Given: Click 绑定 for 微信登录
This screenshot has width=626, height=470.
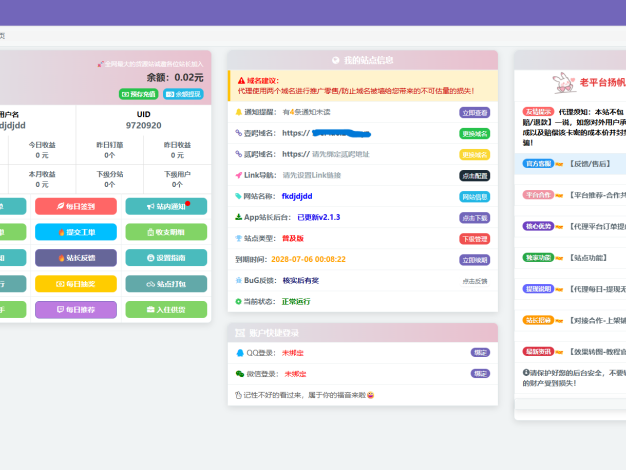Looking at the screenshot, I should (480, 373).
